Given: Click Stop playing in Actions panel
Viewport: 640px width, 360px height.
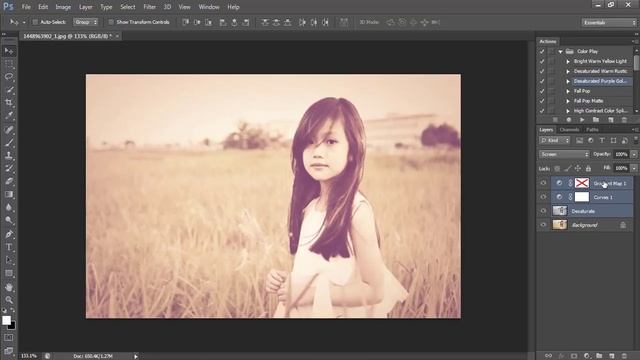Looking at the screenshot, I should click(555, 120).
